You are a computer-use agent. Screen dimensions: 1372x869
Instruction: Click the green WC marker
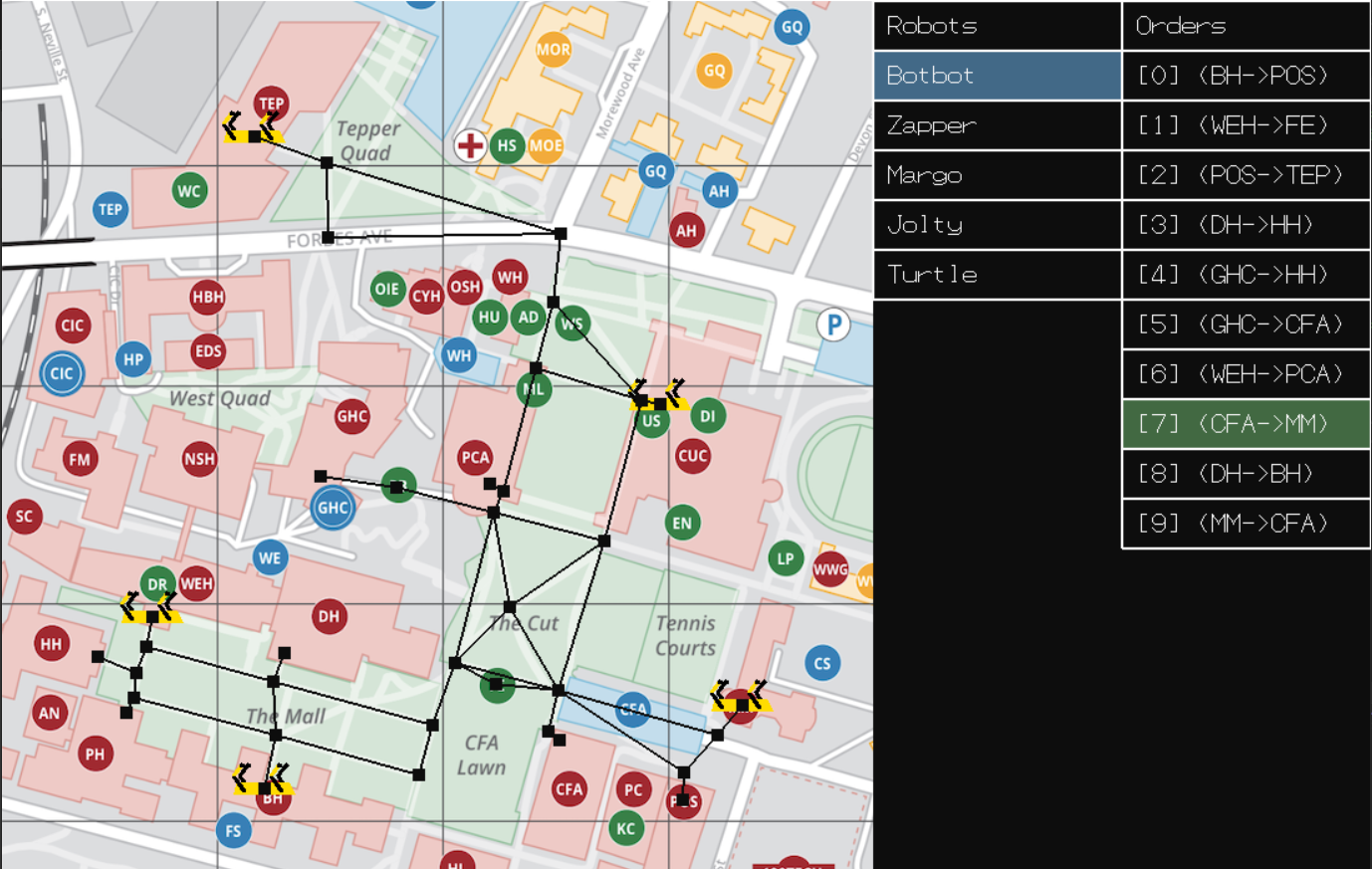(x=189, y=191)
